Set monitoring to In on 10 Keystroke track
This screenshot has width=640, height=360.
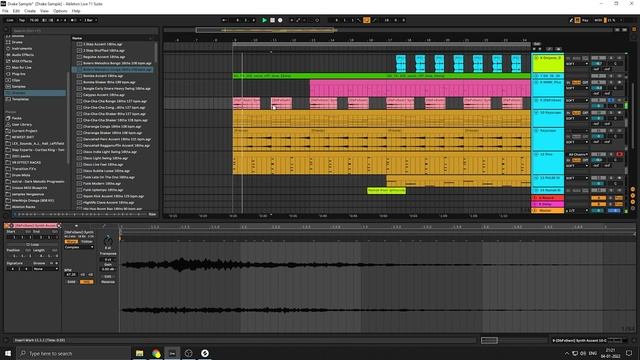click(x=569, y=113)
